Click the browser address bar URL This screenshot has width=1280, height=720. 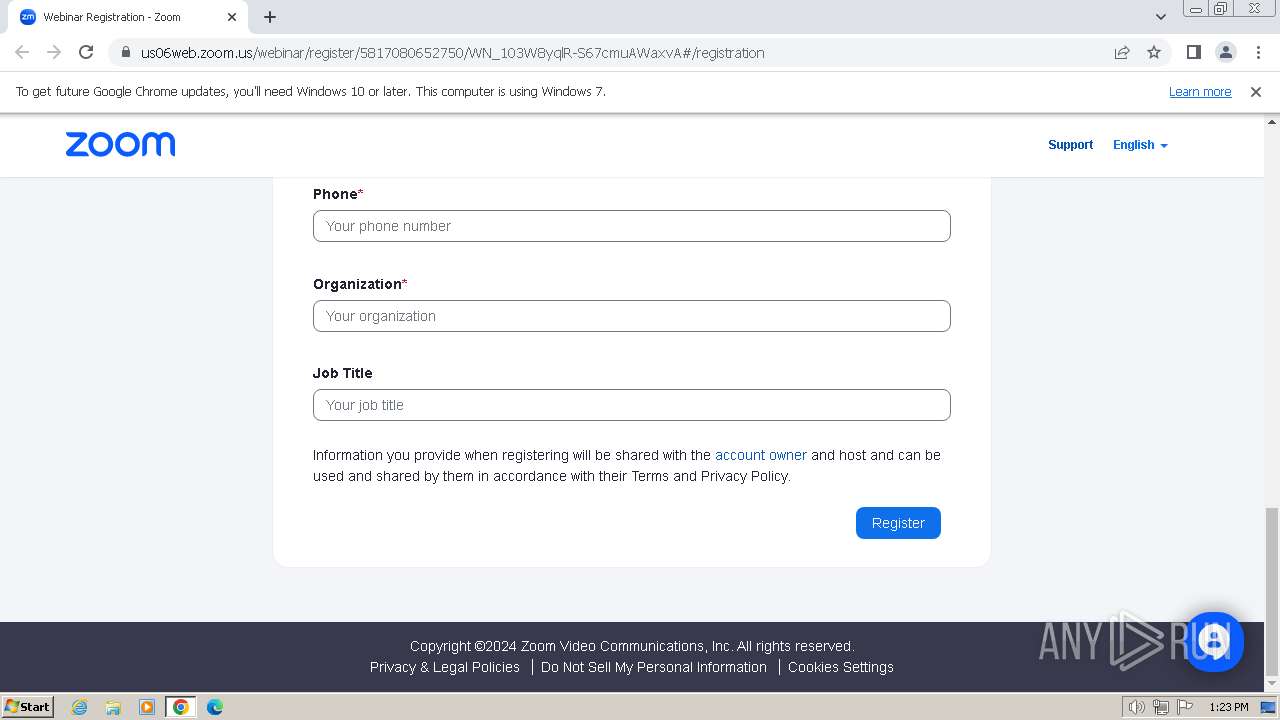pyautogui.click(x=452, y=53)
